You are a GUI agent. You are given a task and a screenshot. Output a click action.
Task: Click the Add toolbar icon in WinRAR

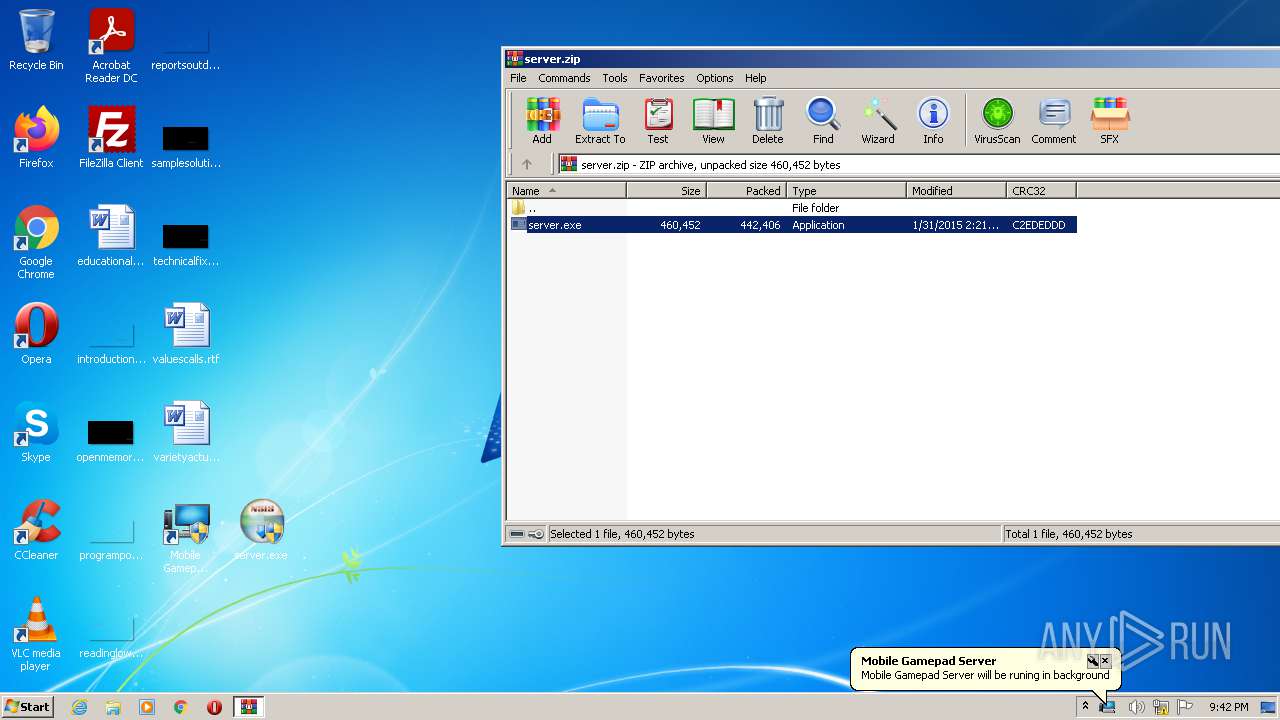(x=542, y=121)
